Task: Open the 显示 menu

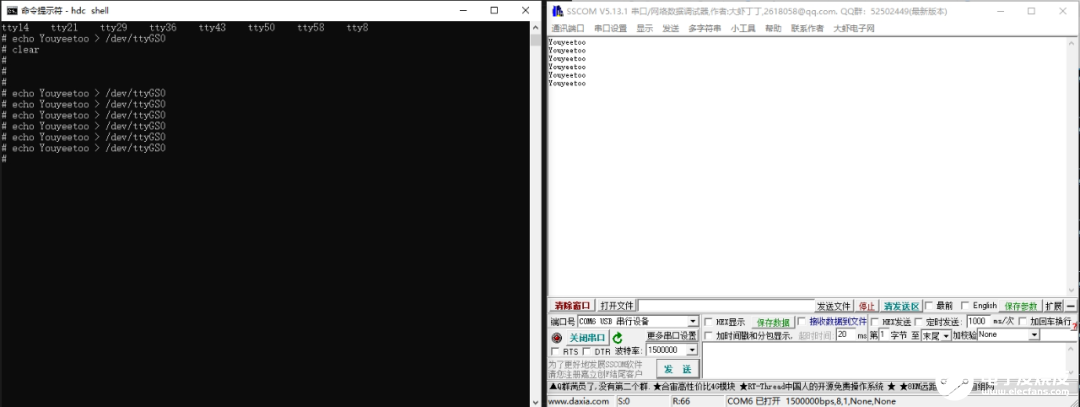Action: click(645, 28)
